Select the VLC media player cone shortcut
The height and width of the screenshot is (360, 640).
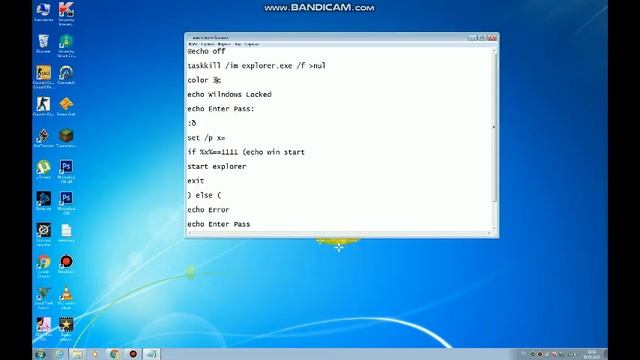tap(66, 297)
